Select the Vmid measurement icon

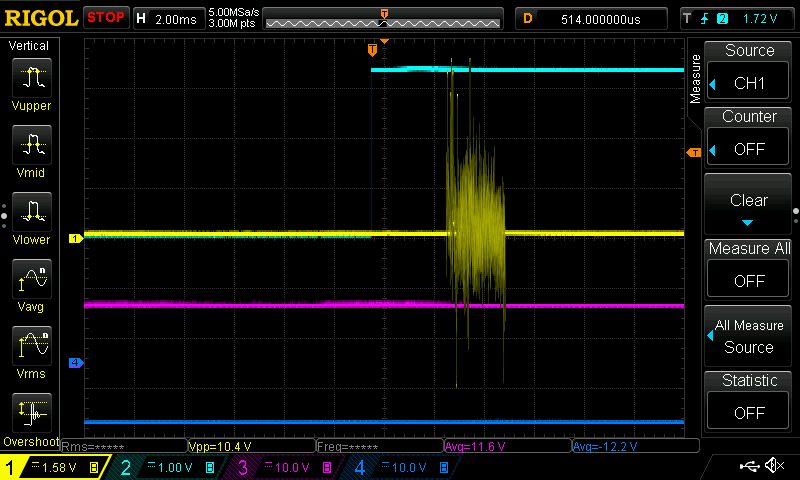pos(32,145)
